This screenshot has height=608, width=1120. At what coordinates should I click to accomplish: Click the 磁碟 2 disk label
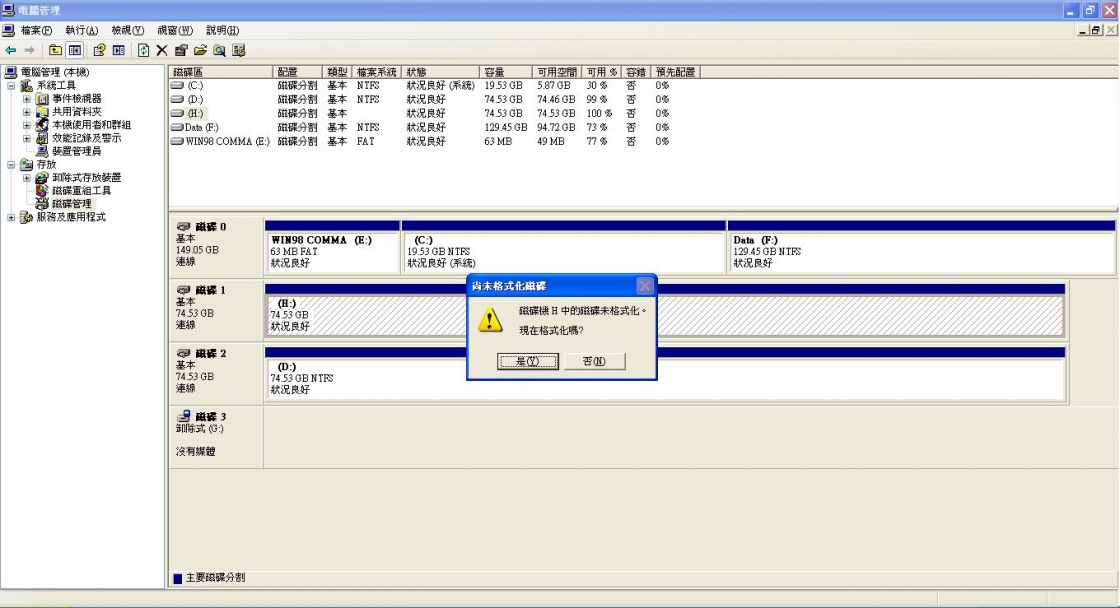click(211, 354)
